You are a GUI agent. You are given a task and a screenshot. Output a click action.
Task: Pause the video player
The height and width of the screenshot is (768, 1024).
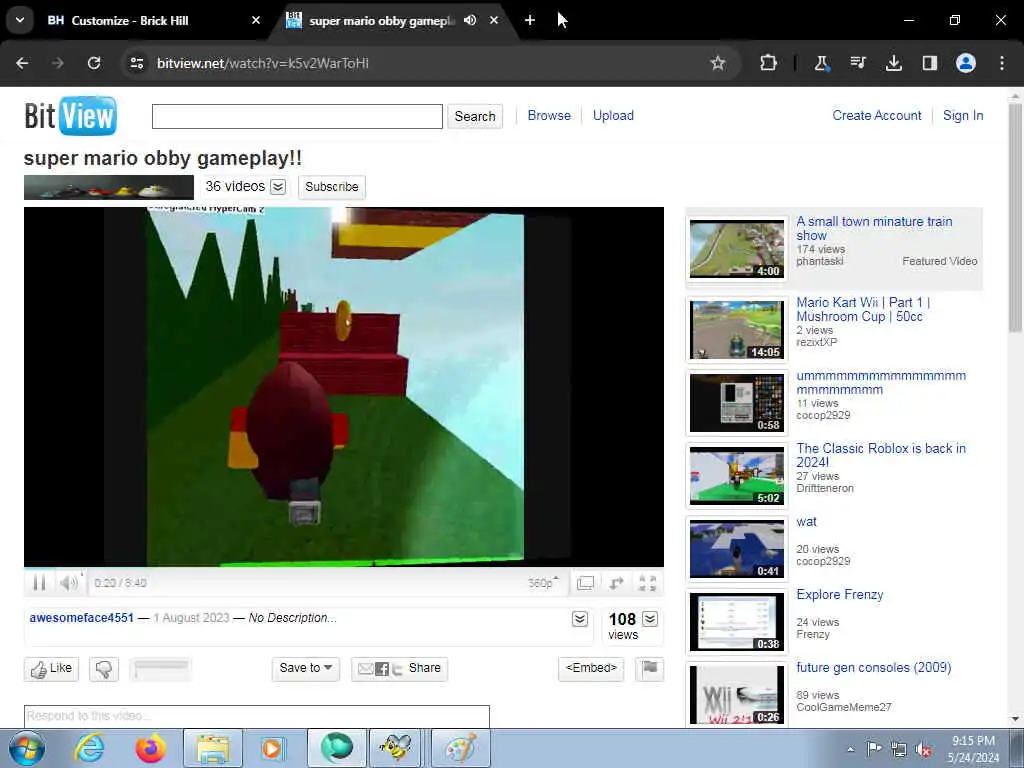[x=39, y=583]
